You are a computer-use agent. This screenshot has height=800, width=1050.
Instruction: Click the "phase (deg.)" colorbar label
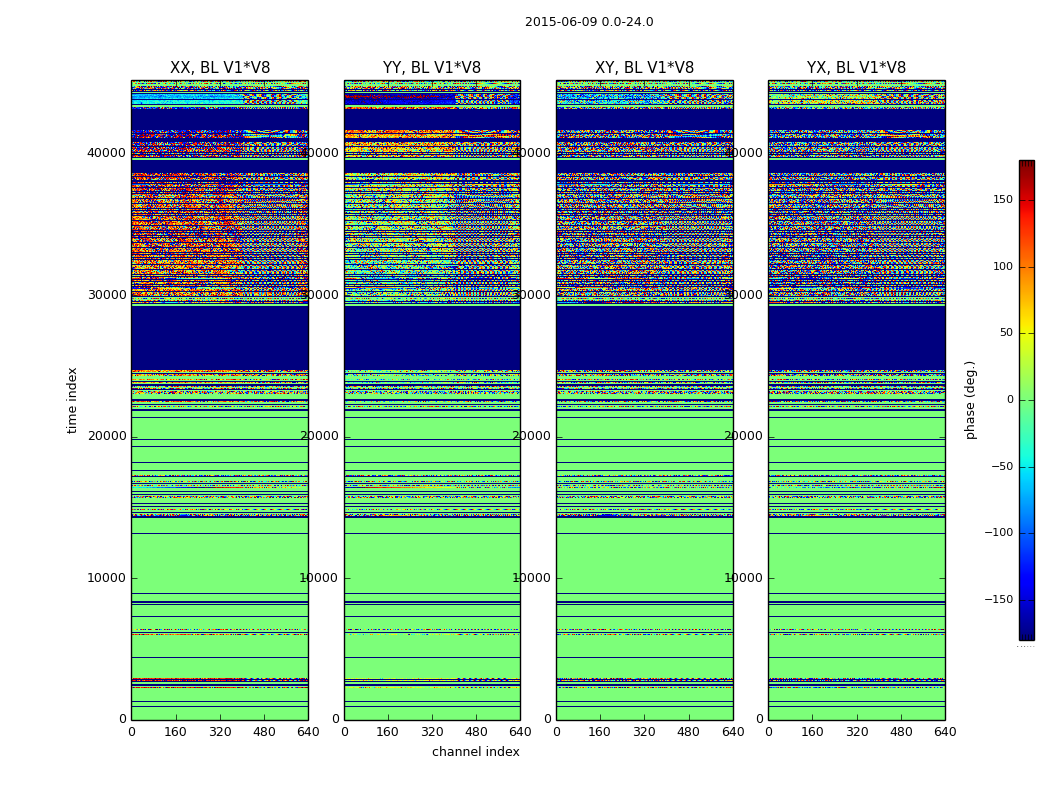(x=970, y=400)
